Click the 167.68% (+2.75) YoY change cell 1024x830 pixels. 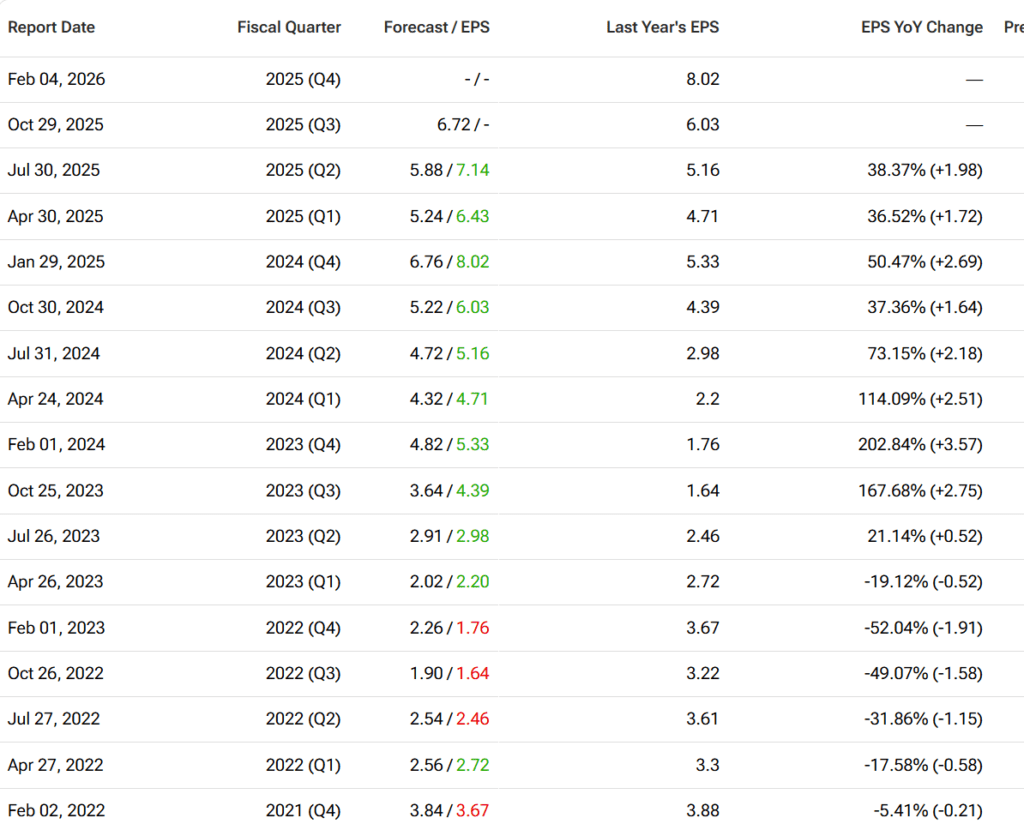point(924,491)
